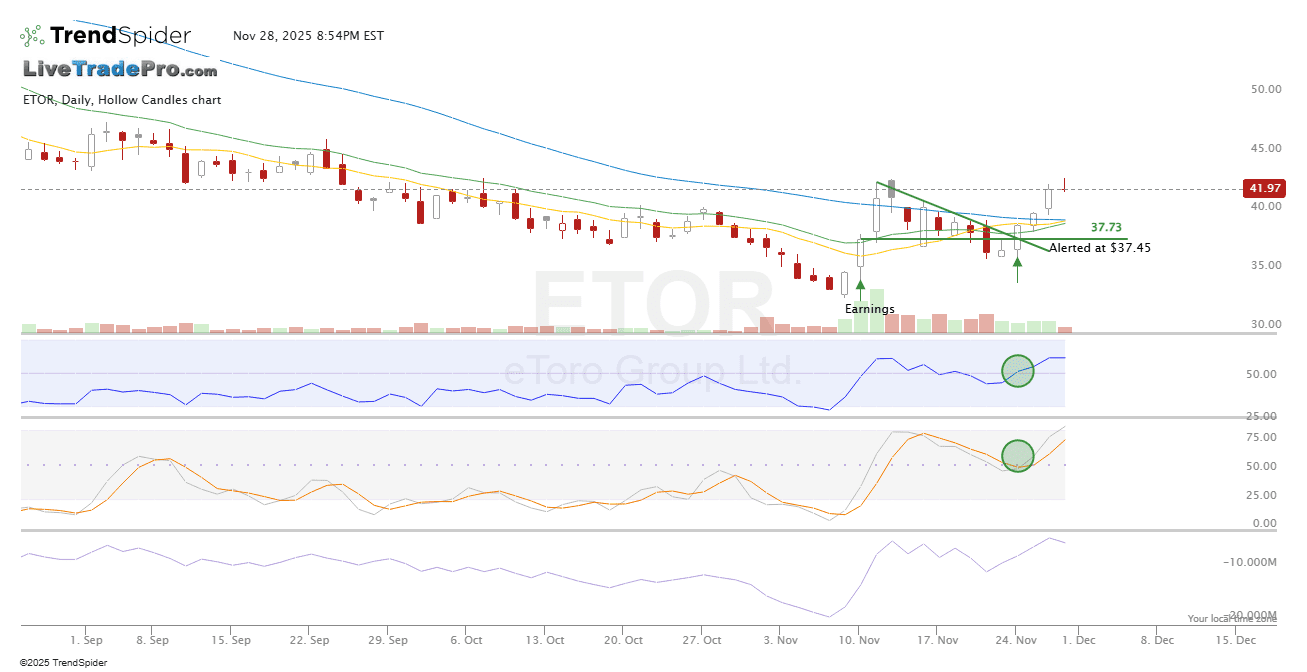The height and width of the screenshot is (672, 1307).
Task: Click the 50.00 price axis label
Action: click(x=1265, y=89)
